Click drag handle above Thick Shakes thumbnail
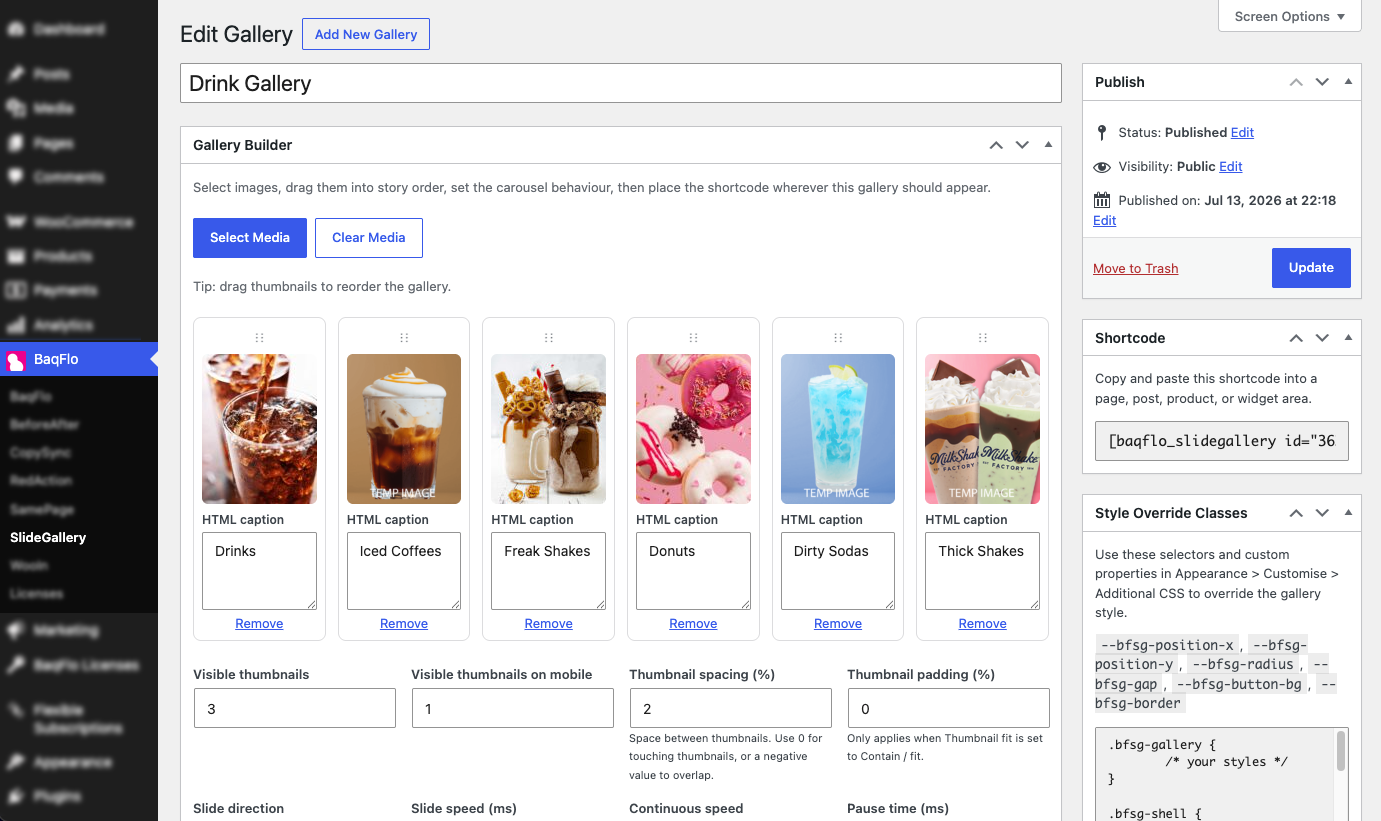This screenshot has width=1381, height=821. click(983, 338)
